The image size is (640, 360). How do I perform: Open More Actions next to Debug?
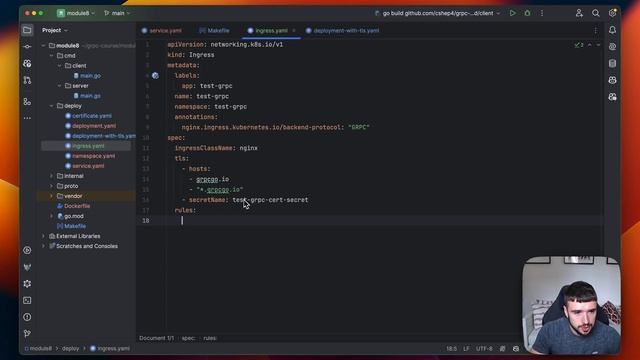pos(542,13)
